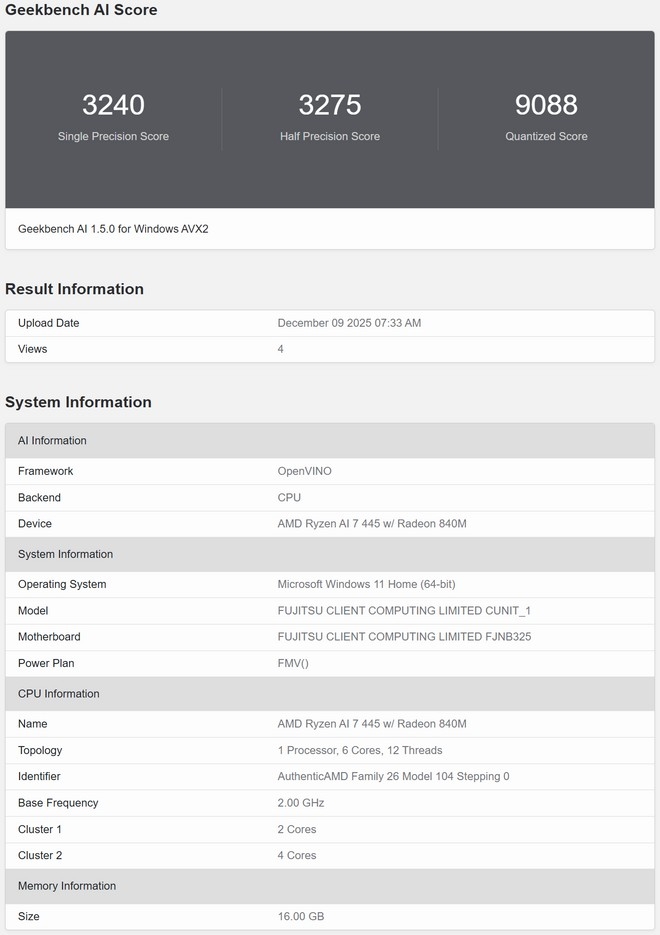The image size is (660, 935).
Task: Click the Size row label
Action: pyautogui.click(x=29, y=917)
